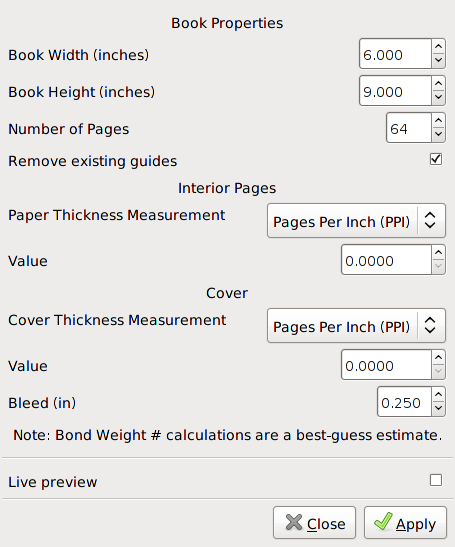455x547 pixels.
Task: Increase Book Width with up arrow
Action: [x=438, y=46]
